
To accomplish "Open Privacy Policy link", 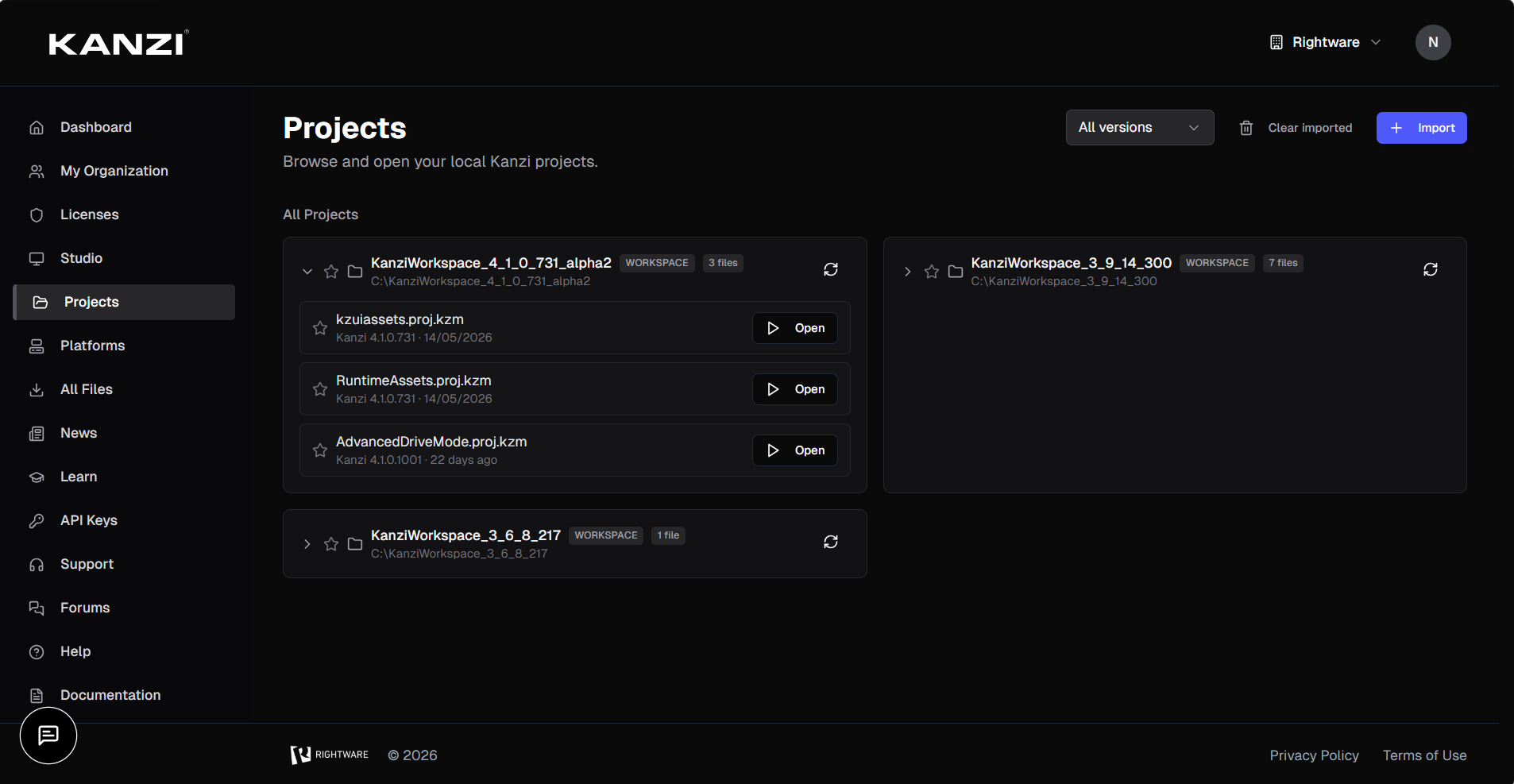I will [1314, 755].
